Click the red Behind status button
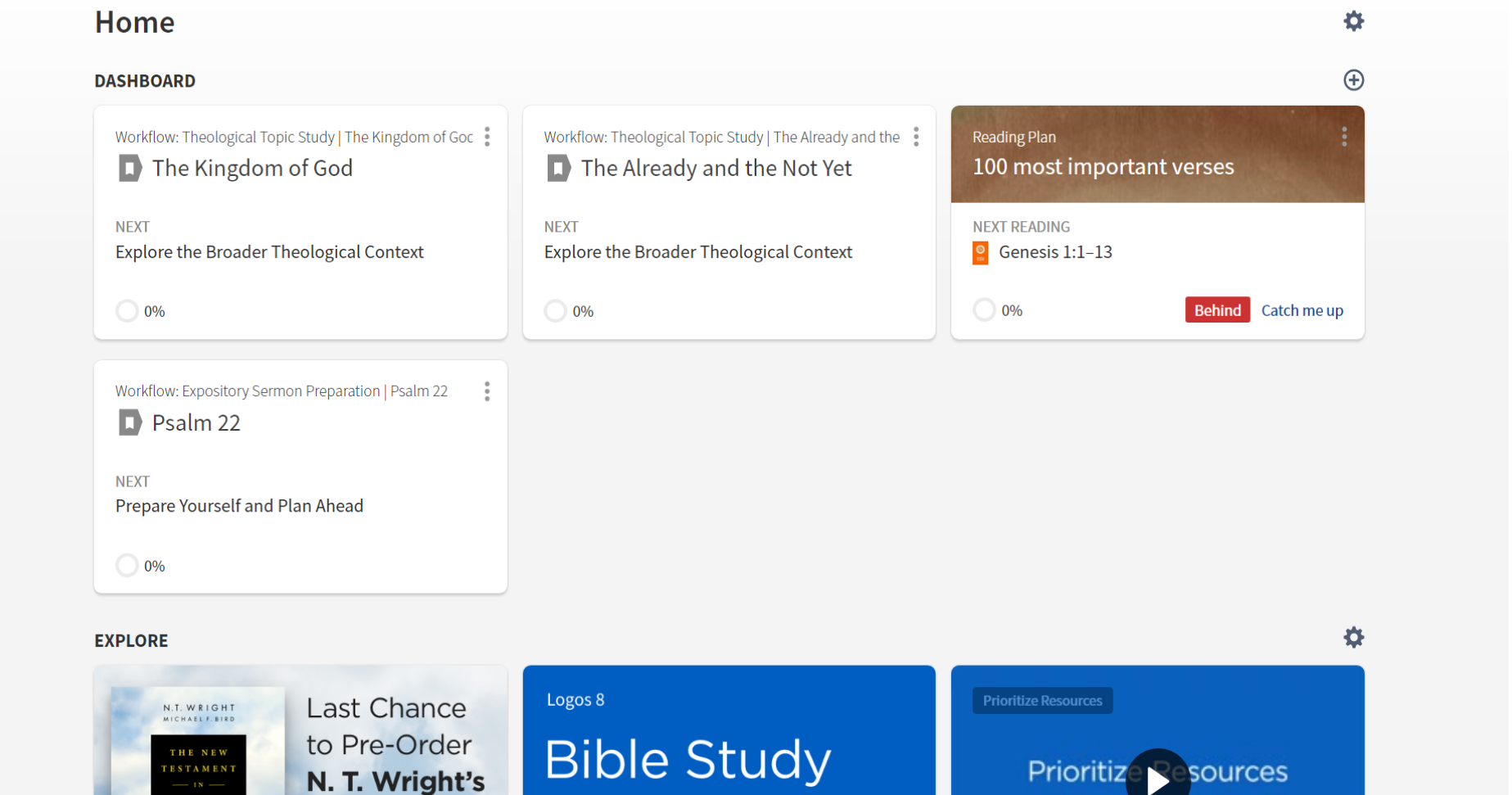 pos(1216,310)
